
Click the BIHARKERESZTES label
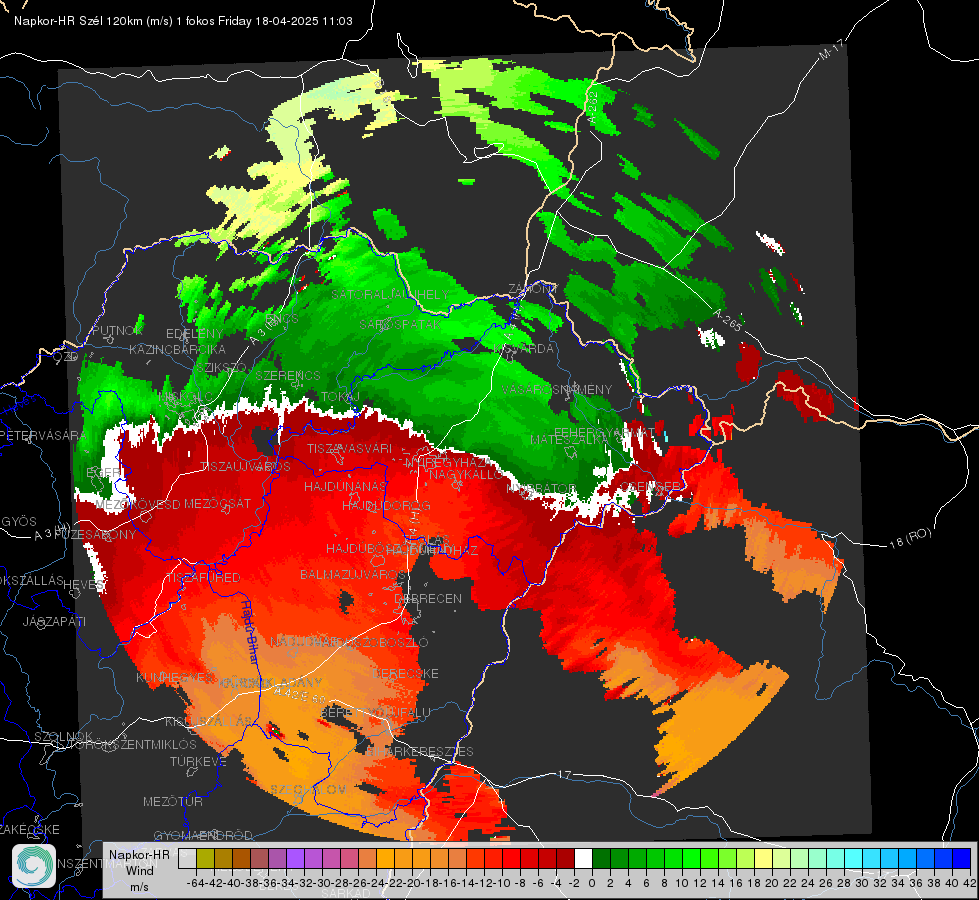pyautogui.click(x=420, y=751)
